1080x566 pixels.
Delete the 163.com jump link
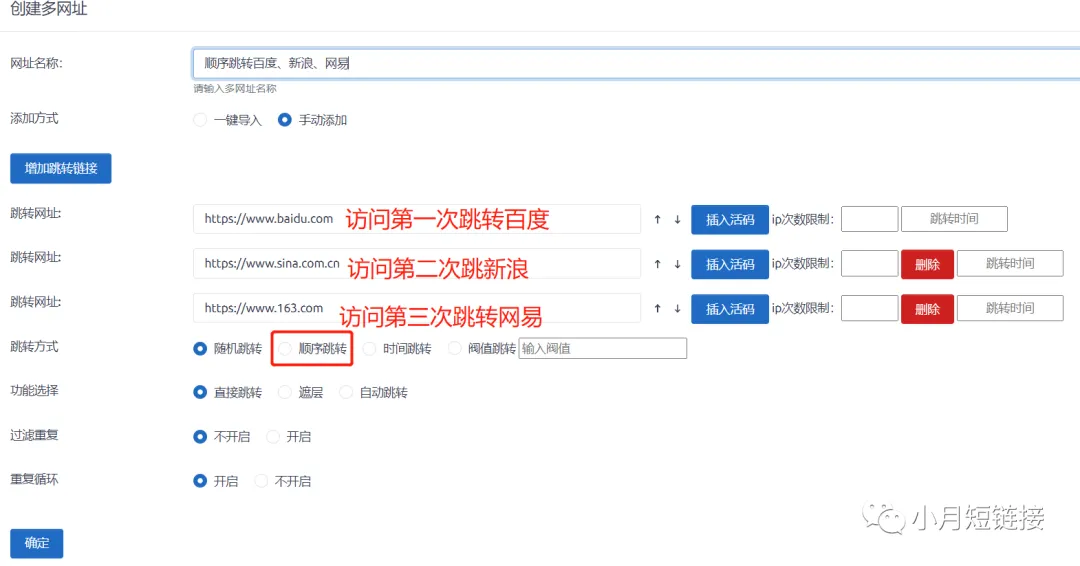coord(927,309)
